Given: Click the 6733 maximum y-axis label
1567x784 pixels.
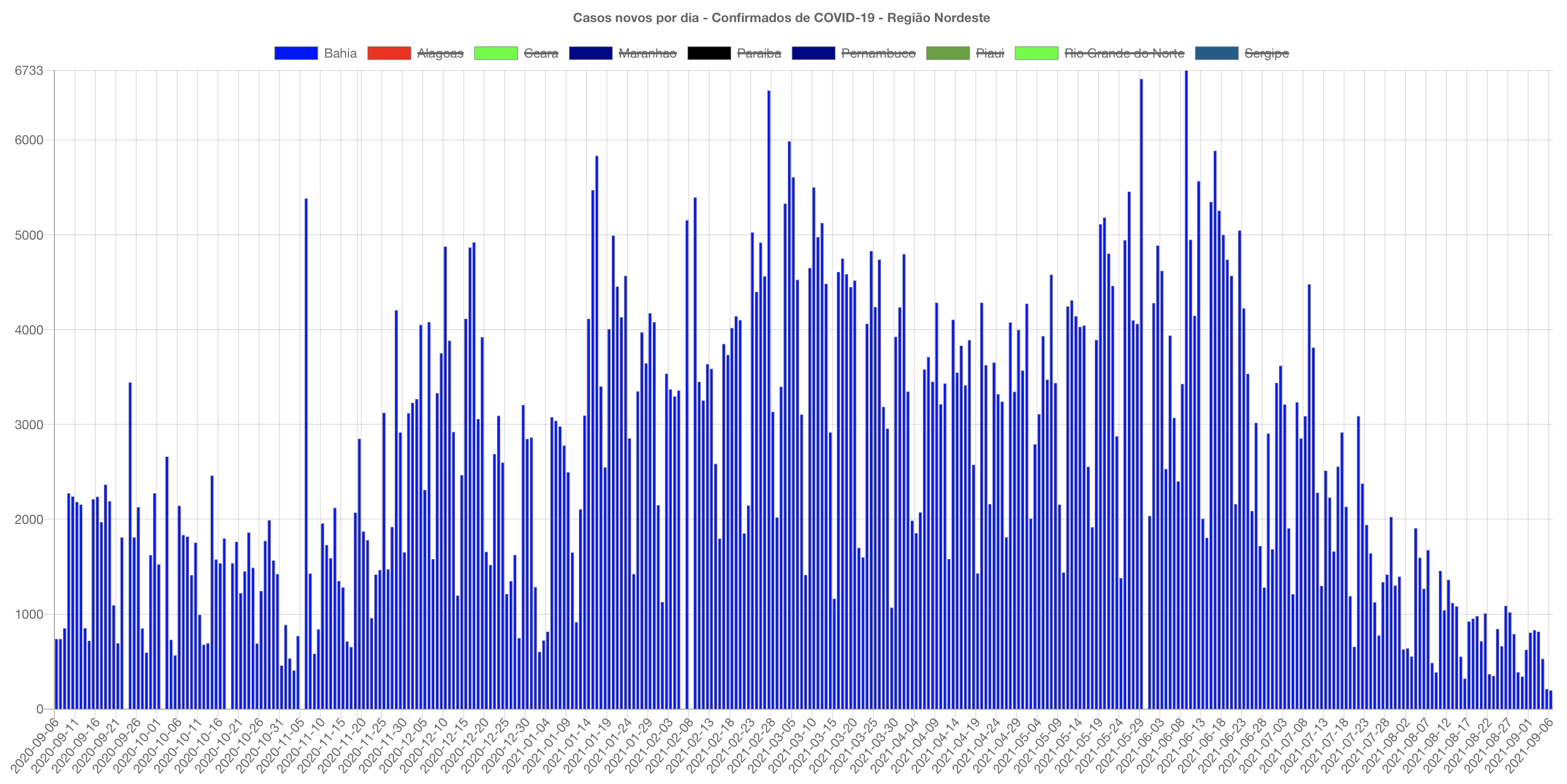Looking at the screenshot, I should pos(29,71).
